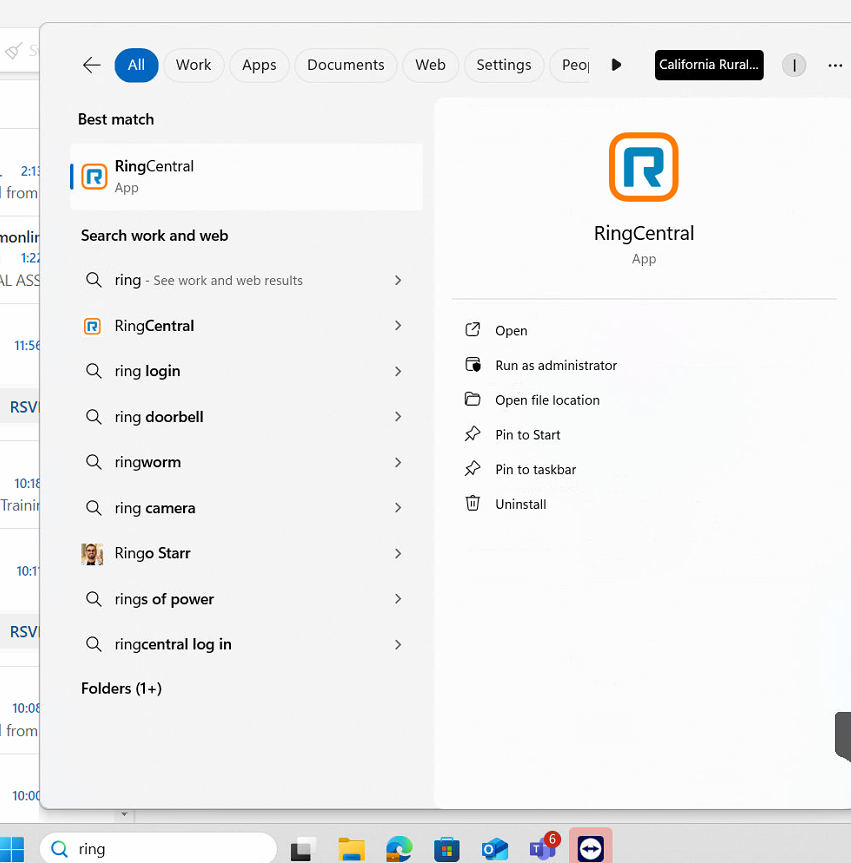Viewport: 851px width, 863px height.
Task: Click the Open launch icon
Action: click(472, 330)
